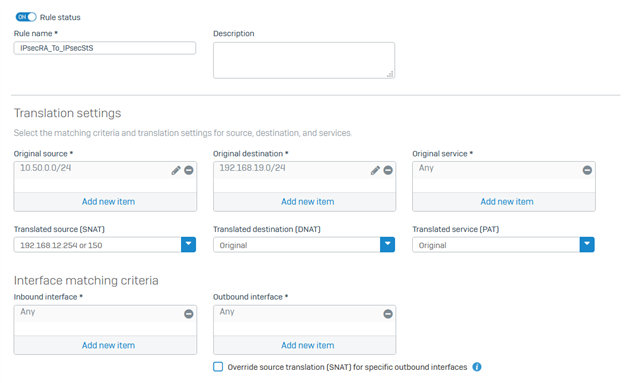Add new item to Outbound interface
This screenshot has width=640, height=383.
click(307, 345)
